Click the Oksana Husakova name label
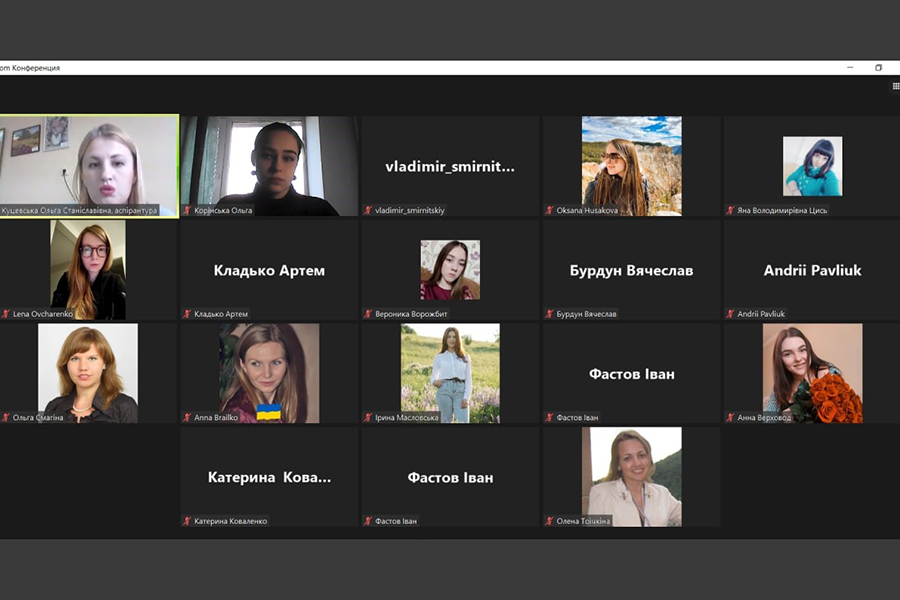The width and height of the screenshot is (900, 600). (587, 211)
